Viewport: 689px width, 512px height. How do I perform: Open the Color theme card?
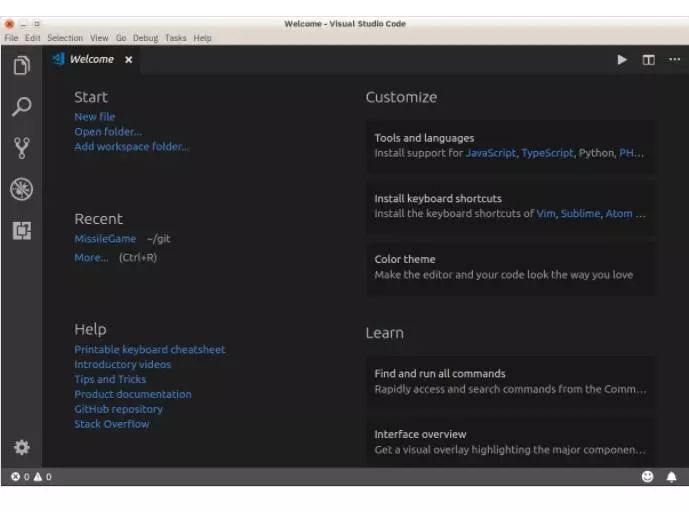coord(511,267)
